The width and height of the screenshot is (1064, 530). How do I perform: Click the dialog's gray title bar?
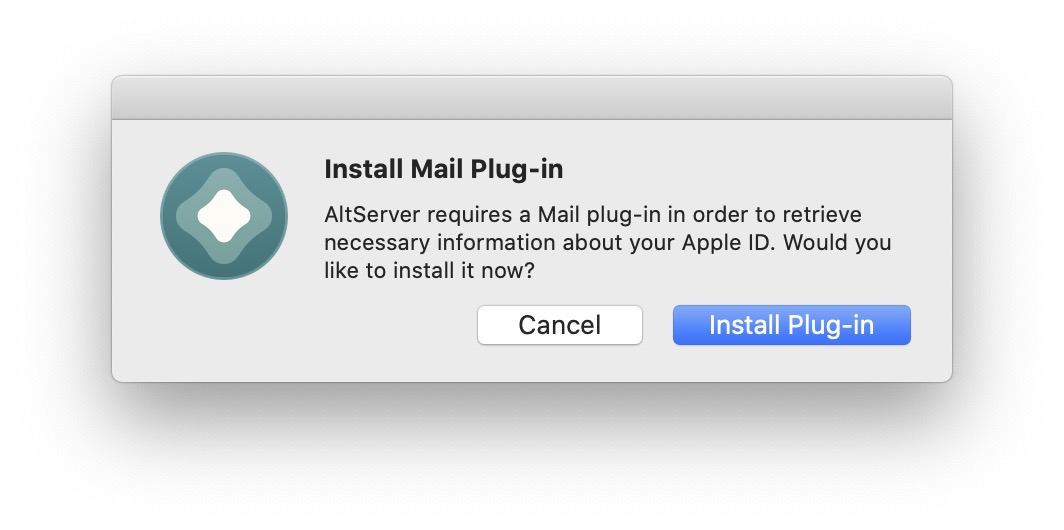click(x=531, y=98)
